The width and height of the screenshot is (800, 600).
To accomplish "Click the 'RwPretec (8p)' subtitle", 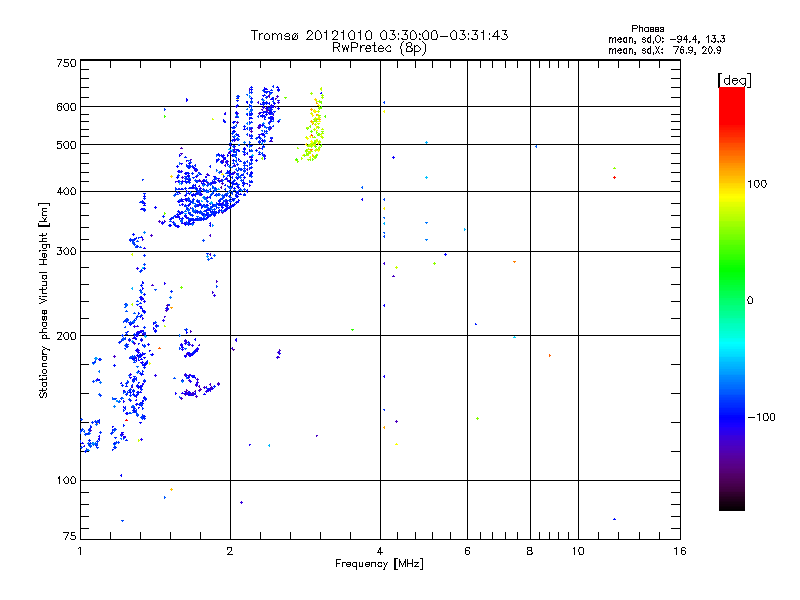I will click(379, 48).
